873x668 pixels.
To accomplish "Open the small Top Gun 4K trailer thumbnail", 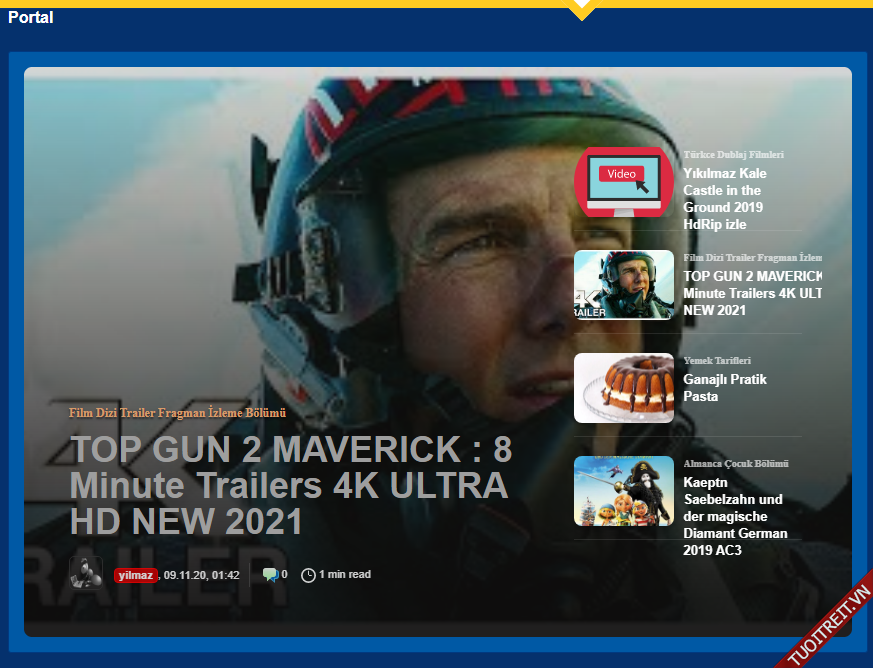I will coord(623,285).
